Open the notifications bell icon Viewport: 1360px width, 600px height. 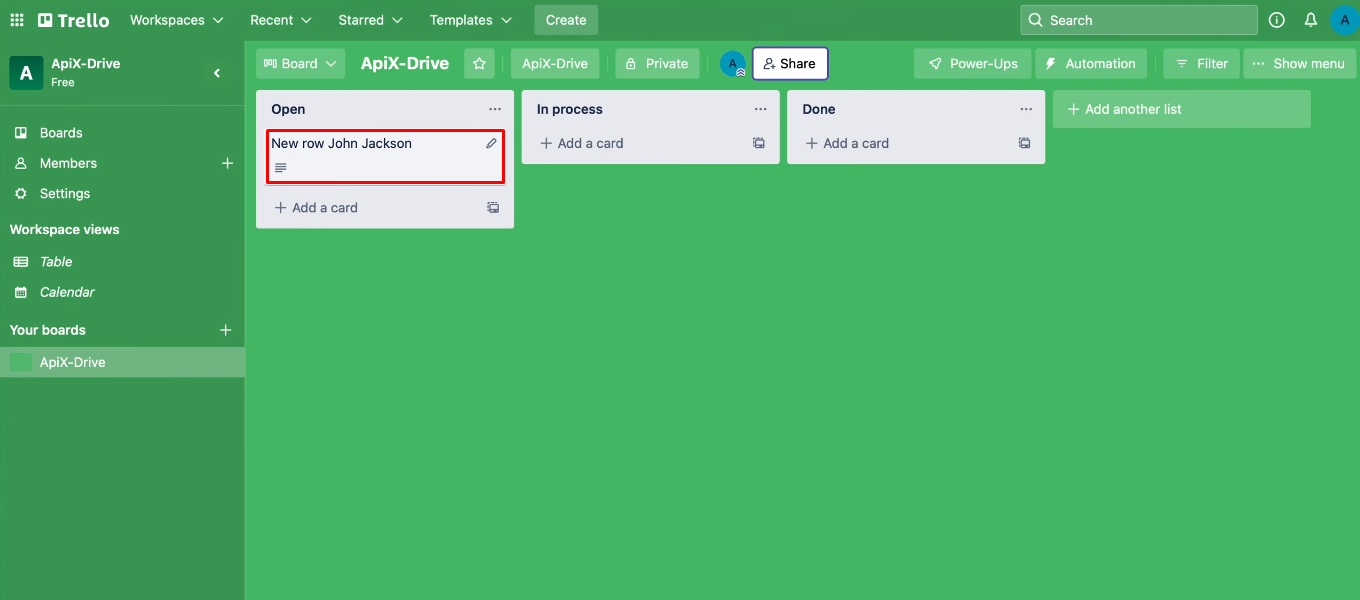(1310, 19)
